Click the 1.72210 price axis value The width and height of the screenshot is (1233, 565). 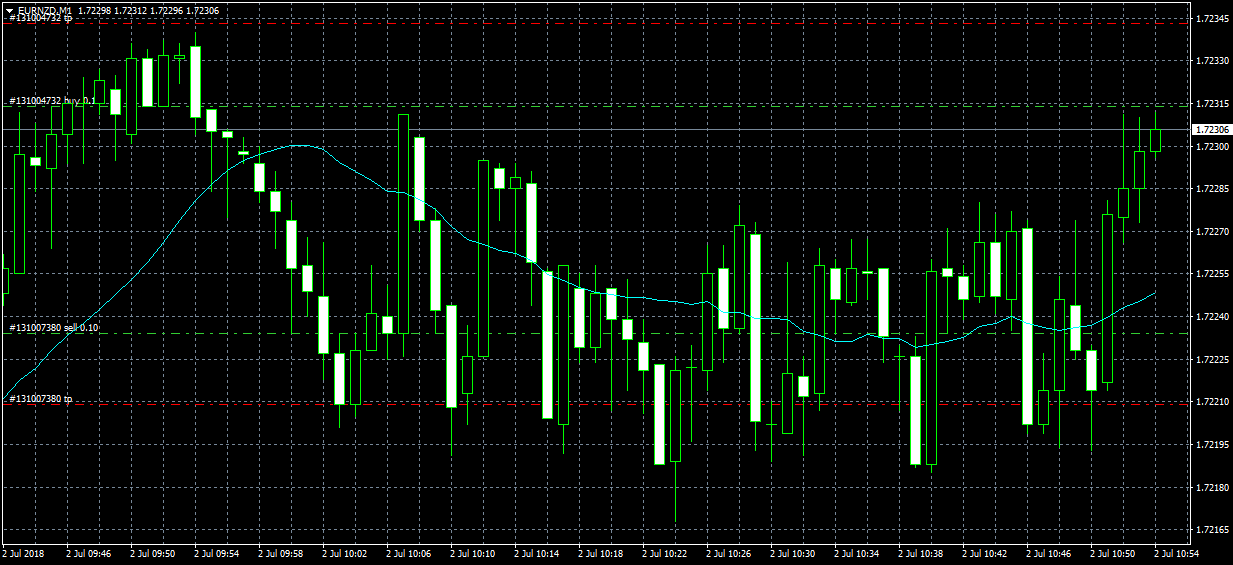click(x=1211, y=401)
